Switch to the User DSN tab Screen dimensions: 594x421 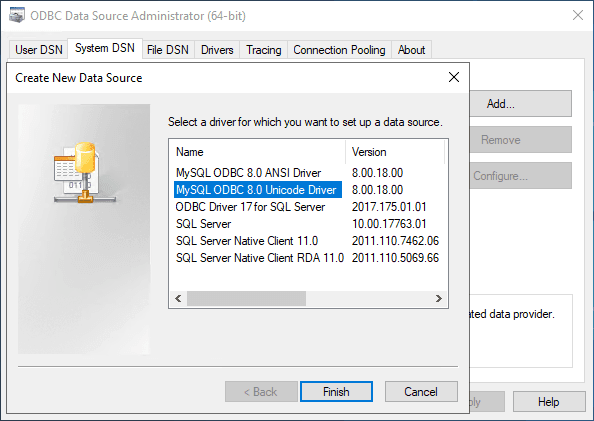point(39,50)
